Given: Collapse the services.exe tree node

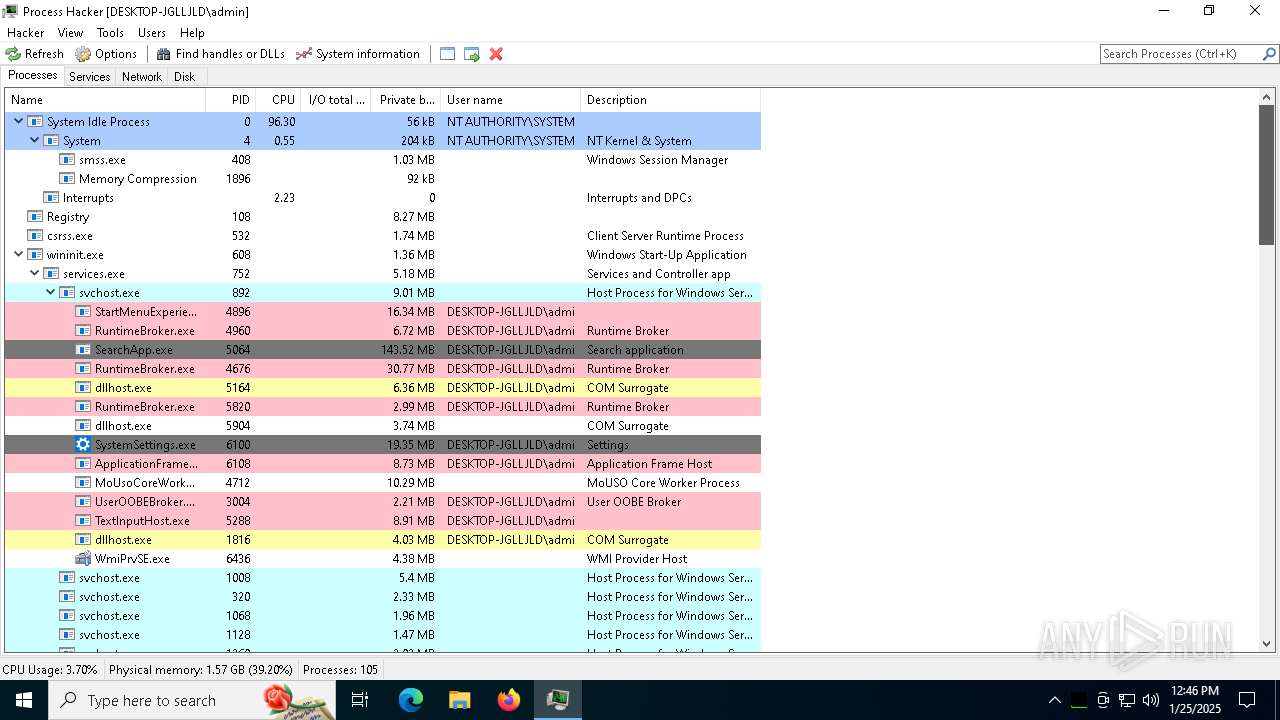Looking at the screenshot, I should (34, 274).
